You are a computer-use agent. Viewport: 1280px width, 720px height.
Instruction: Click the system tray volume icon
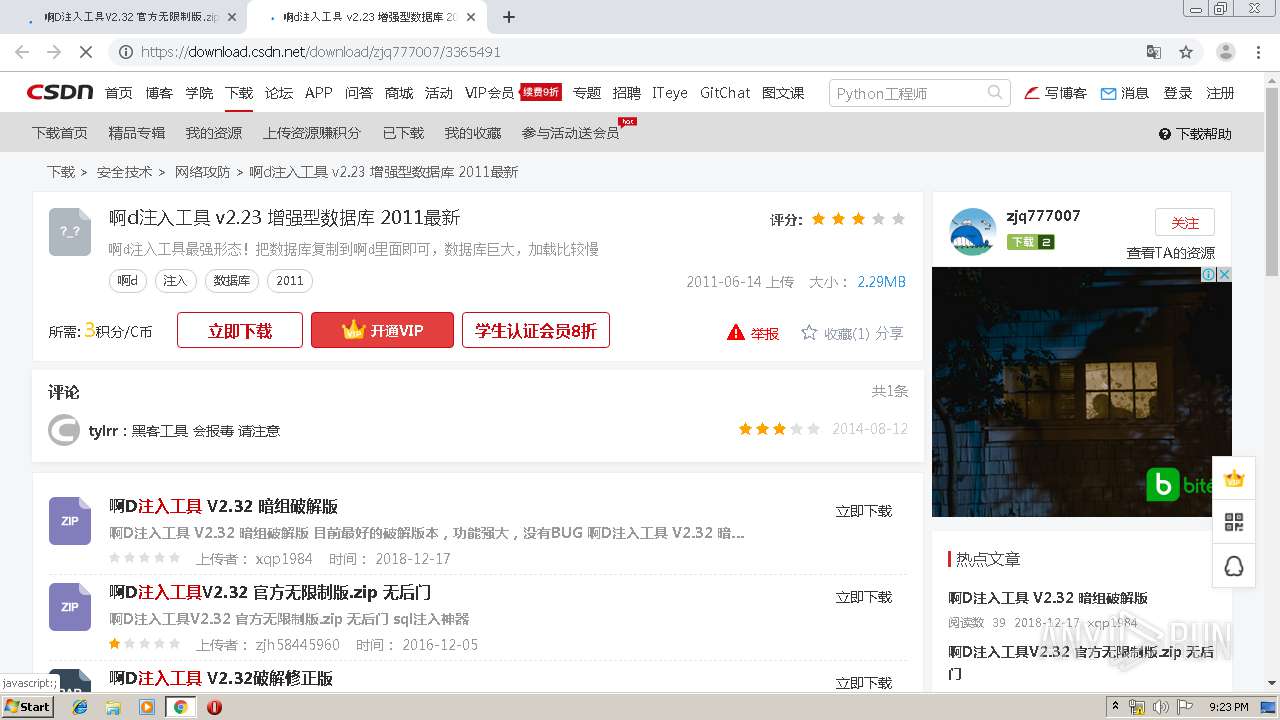pyautogui.click(x=1161, y=707)
